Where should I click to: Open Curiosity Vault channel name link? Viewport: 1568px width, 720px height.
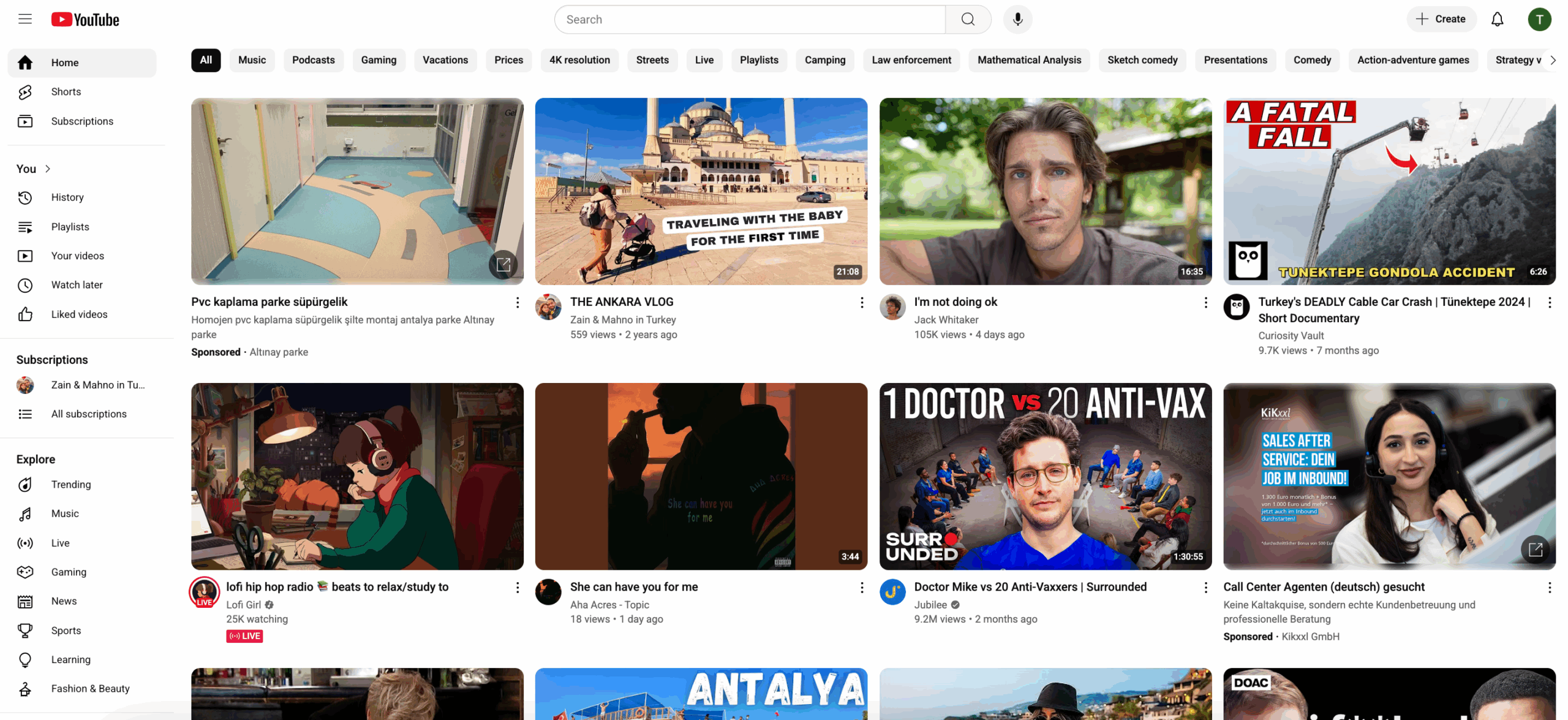click(x=1291, y=336)
